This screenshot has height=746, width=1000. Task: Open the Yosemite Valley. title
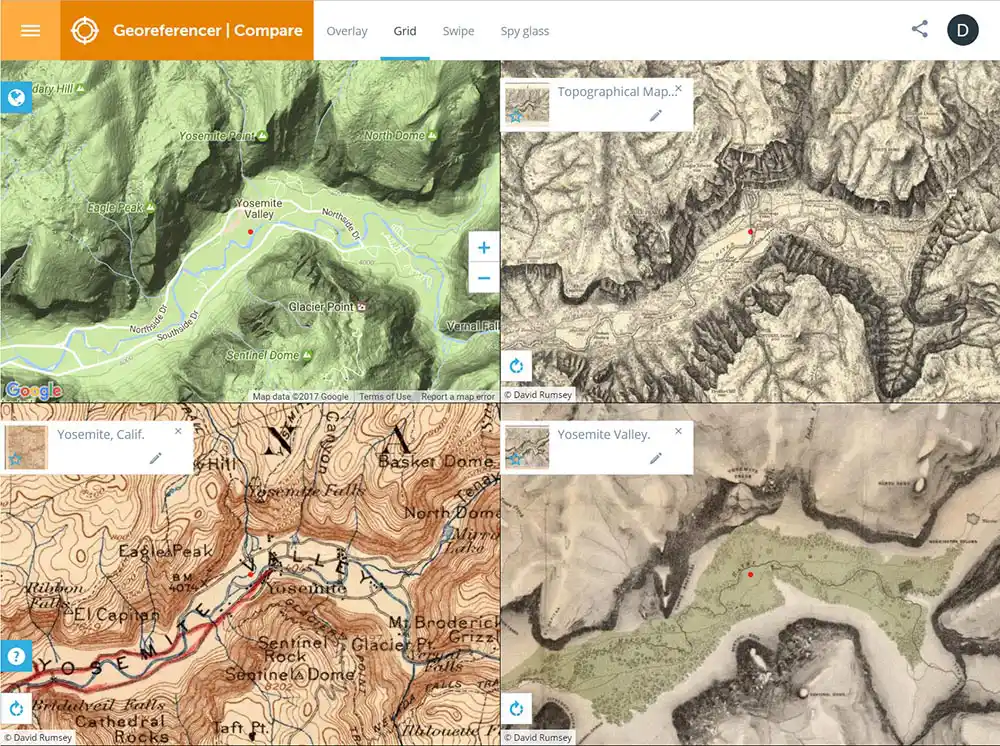[x=604, y=434]
